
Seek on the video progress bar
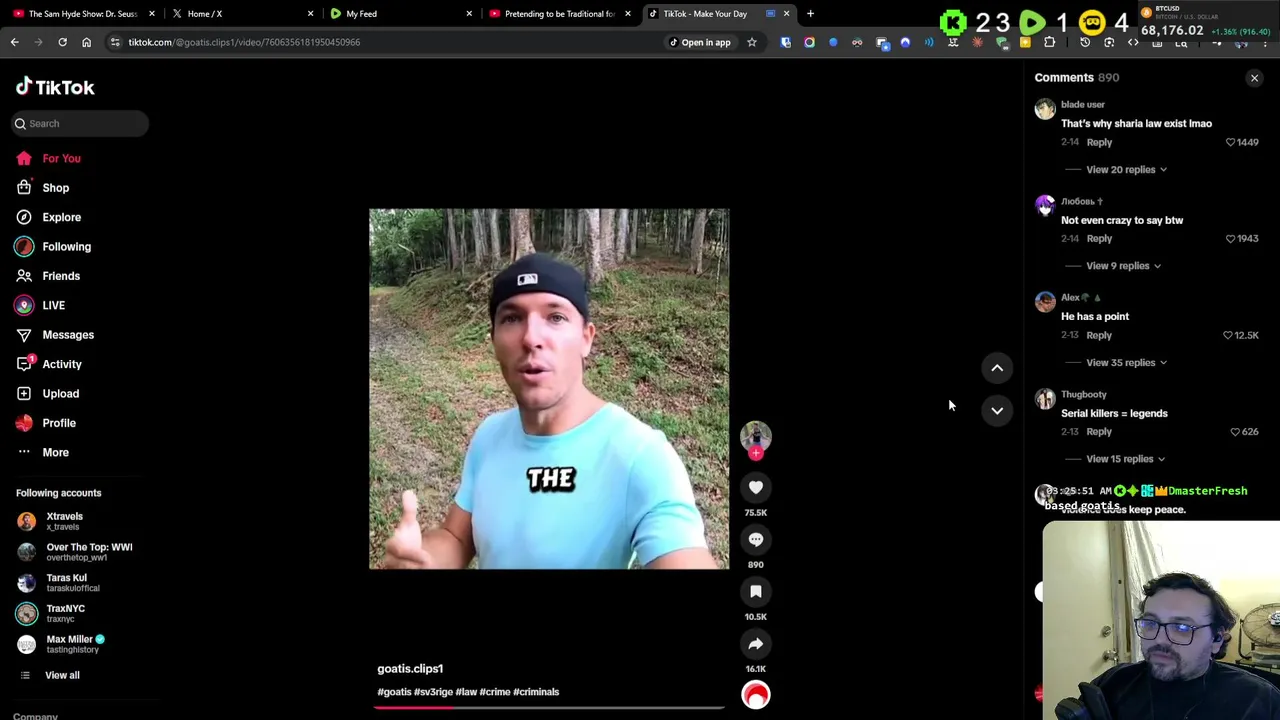(549, 707)
